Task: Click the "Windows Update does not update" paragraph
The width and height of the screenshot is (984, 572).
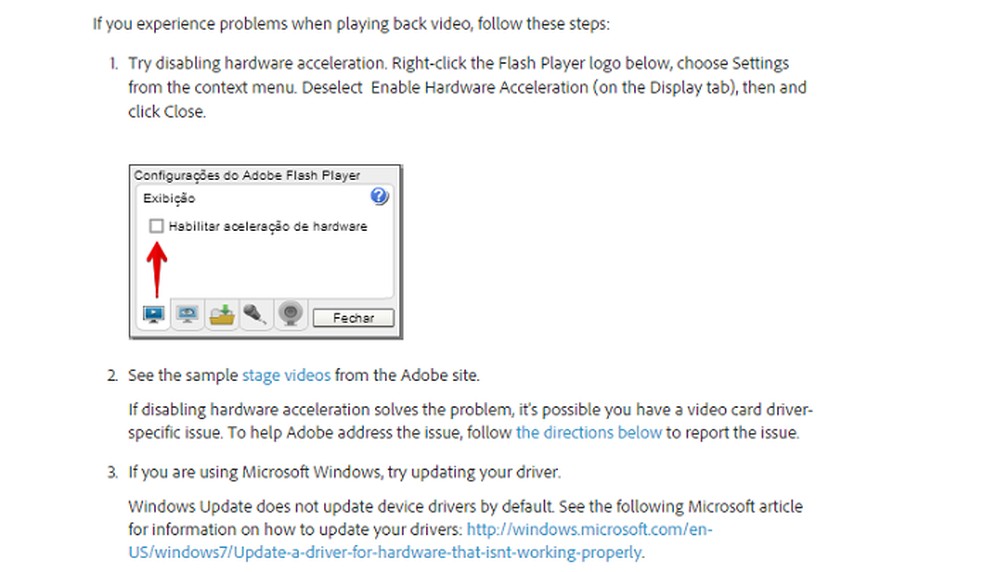Action: [465, 507]
